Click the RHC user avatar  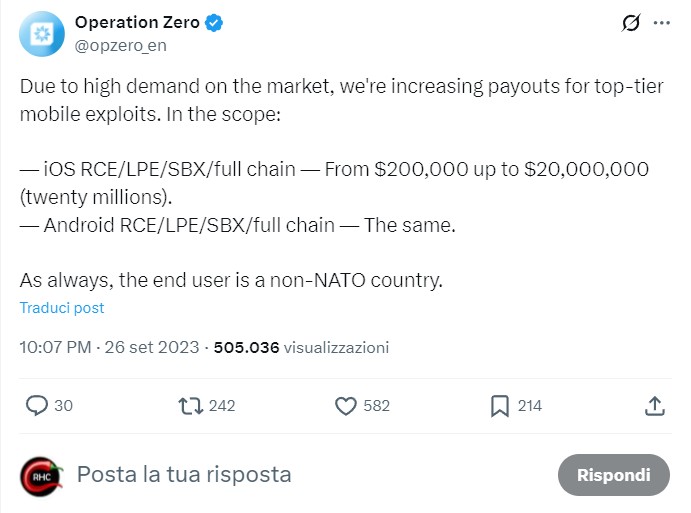42,474
